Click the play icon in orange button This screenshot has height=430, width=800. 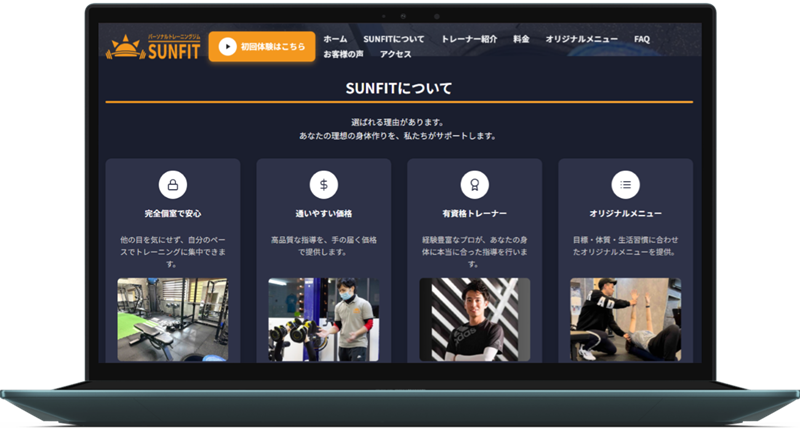[x=228, y=46]
